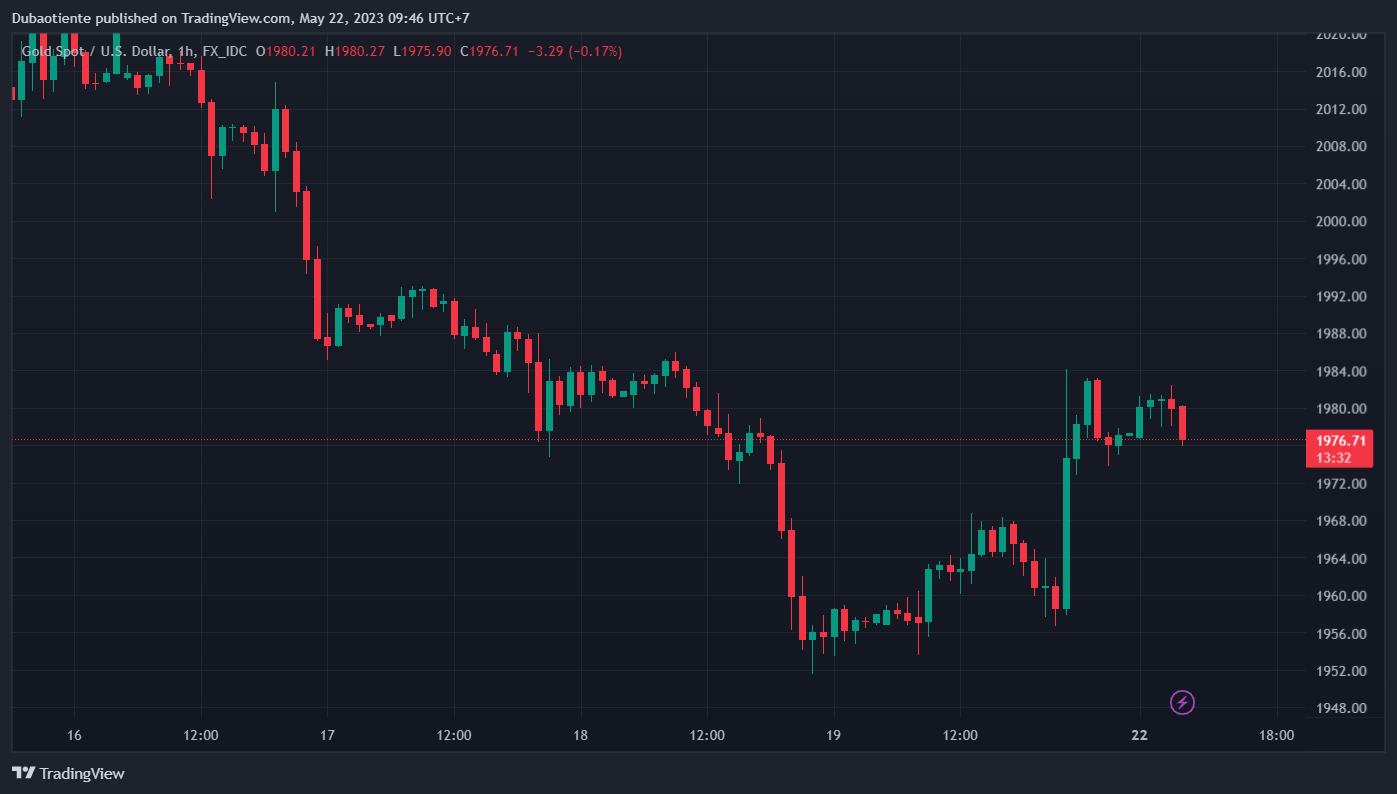Click the 13:32 candle countdown timer
The height and width of the screenshot is (794, 1397).
click(x=1334, y=458)
